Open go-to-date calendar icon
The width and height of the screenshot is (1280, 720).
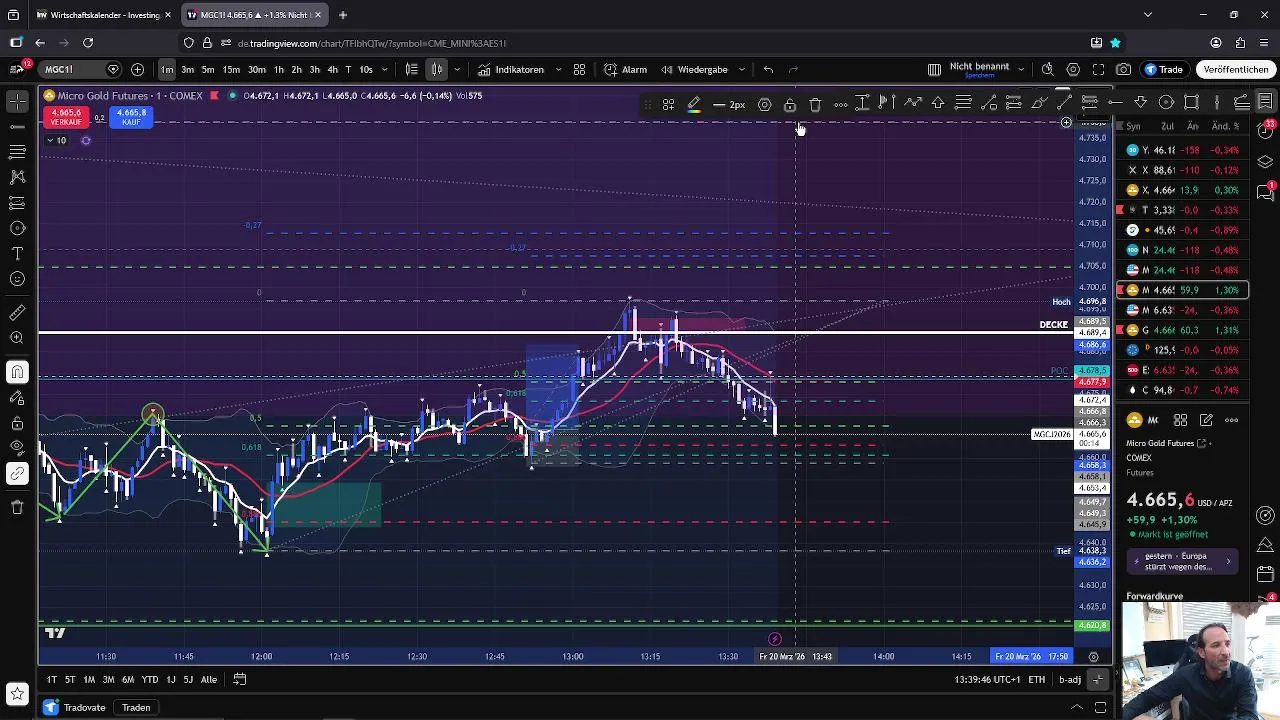click(x=239, y=679)
